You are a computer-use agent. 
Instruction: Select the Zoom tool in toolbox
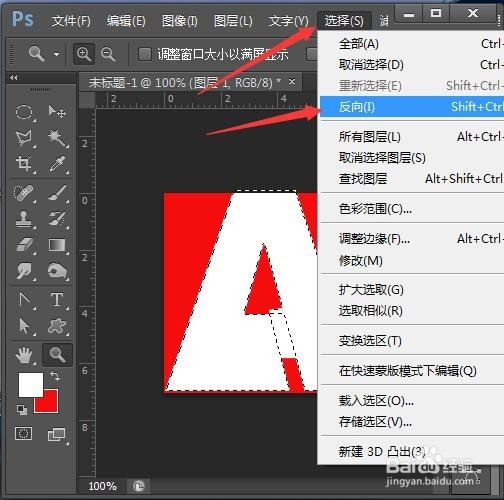(57, 354)
